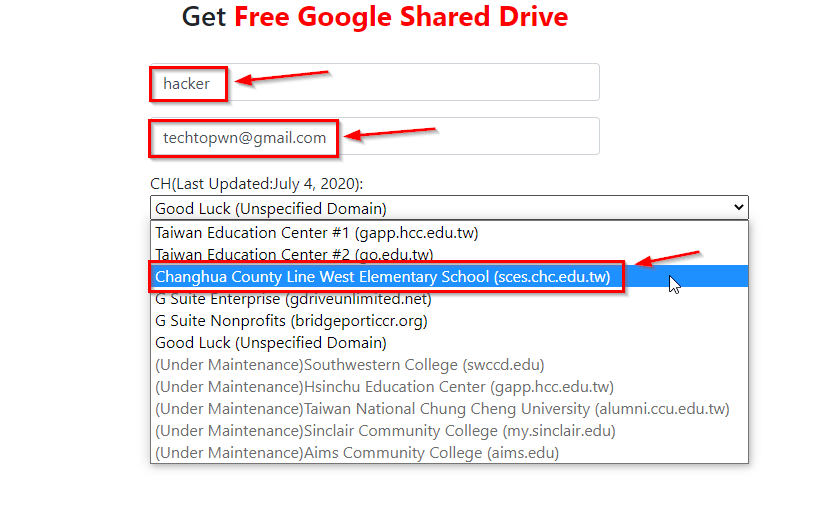Select Taiwan Education Center #1 (gapp.hcc.edu.tw)
This screenshot has width=828, height=511.
[317, 233]
